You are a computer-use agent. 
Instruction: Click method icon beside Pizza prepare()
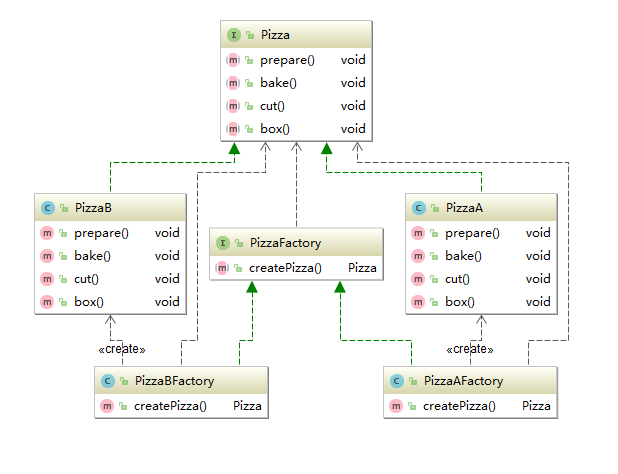coord(233,60)
